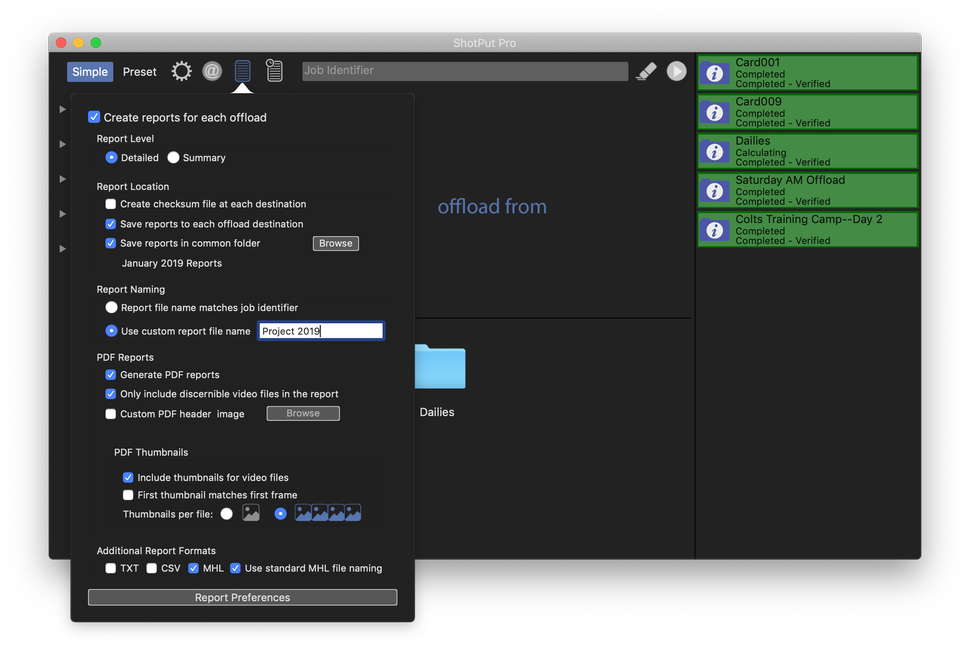The height and width of the screenshot is (657, 970).
Task: Expand the bottom sidebar disclosure triangle
Action: coord(61,248)
